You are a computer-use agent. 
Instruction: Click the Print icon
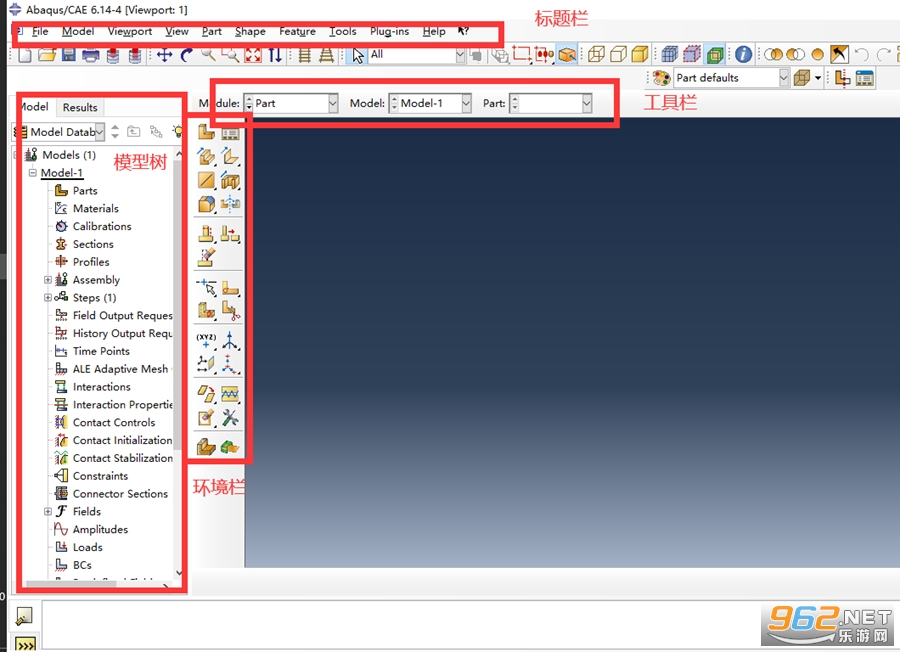91,55
